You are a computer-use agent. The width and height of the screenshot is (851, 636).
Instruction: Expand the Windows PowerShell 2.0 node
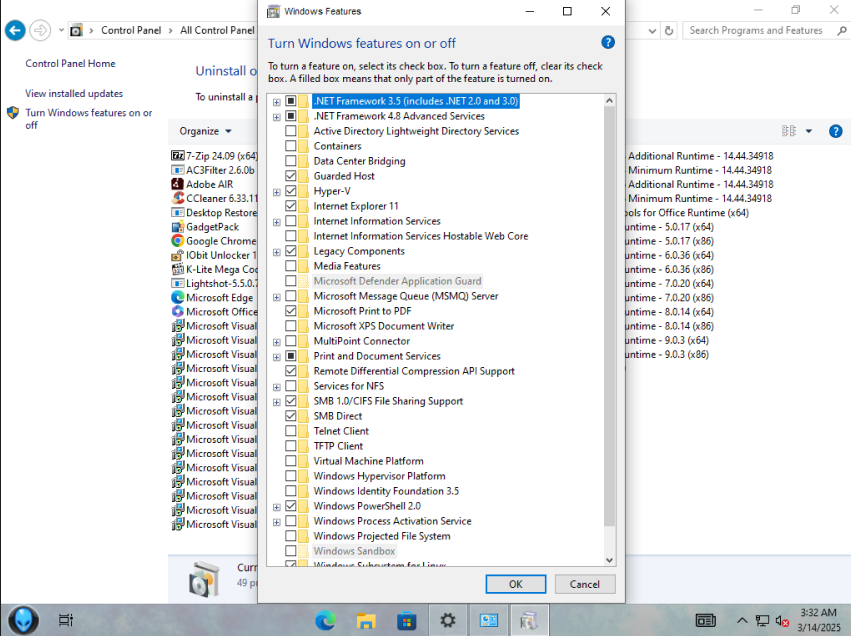tap(277, 507)
